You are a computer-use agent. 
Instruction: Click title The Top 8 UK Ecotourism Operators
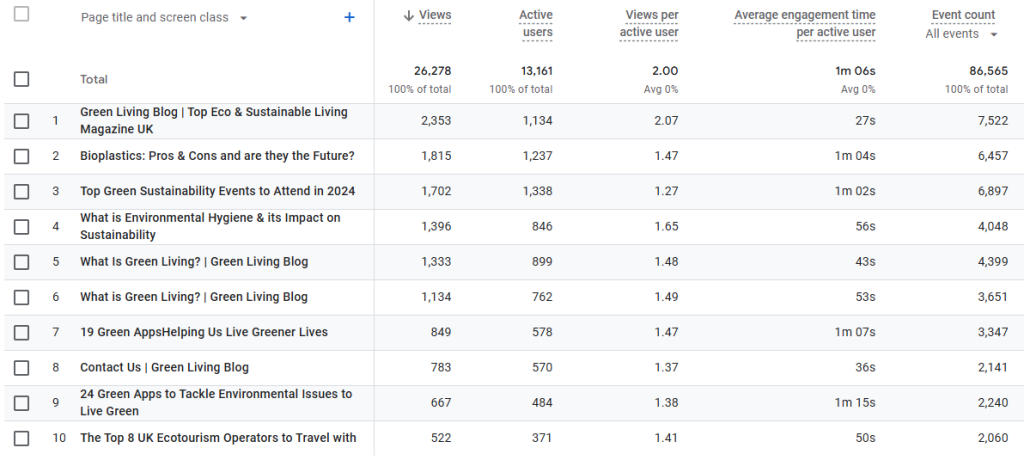(218, 438)
